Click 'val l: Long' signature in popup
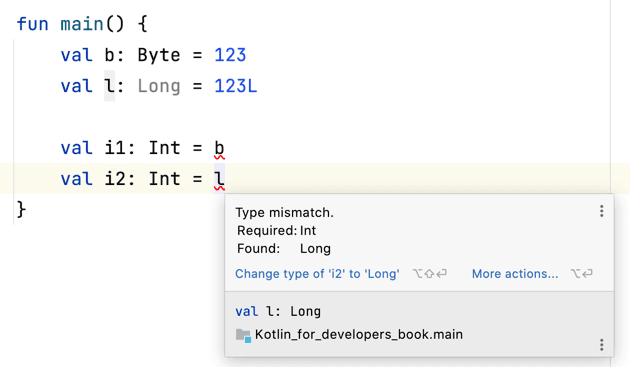 coord(278,312)
